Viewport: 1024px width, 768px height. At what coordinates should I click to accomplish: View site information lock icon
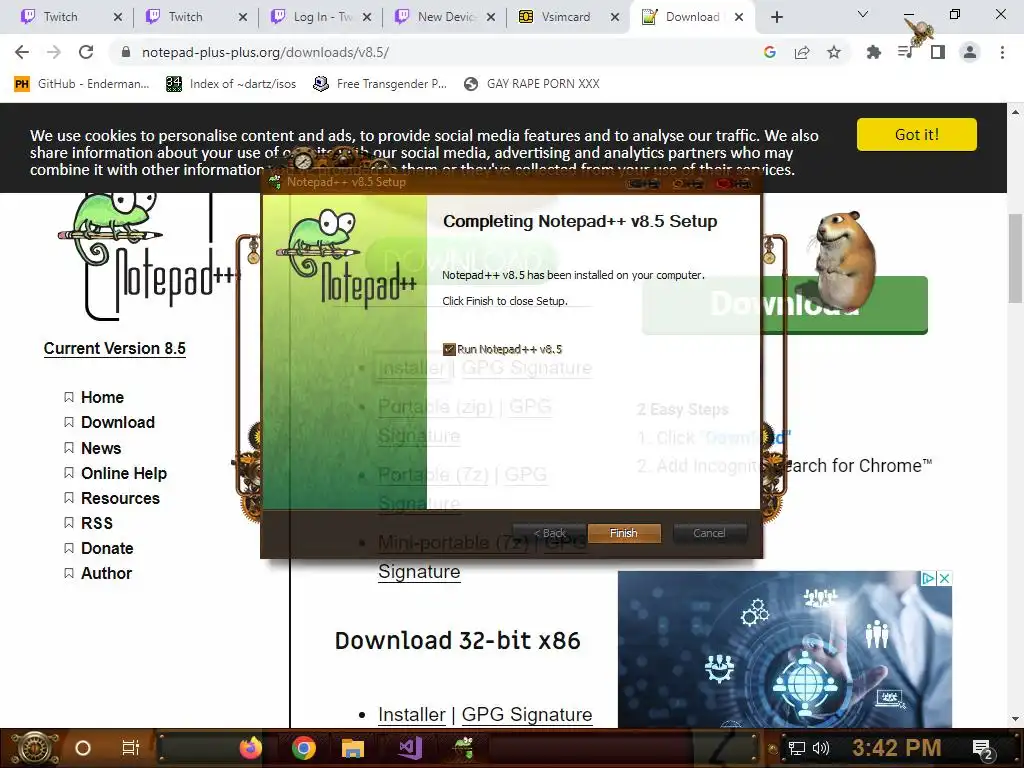(x=126, y=52)
